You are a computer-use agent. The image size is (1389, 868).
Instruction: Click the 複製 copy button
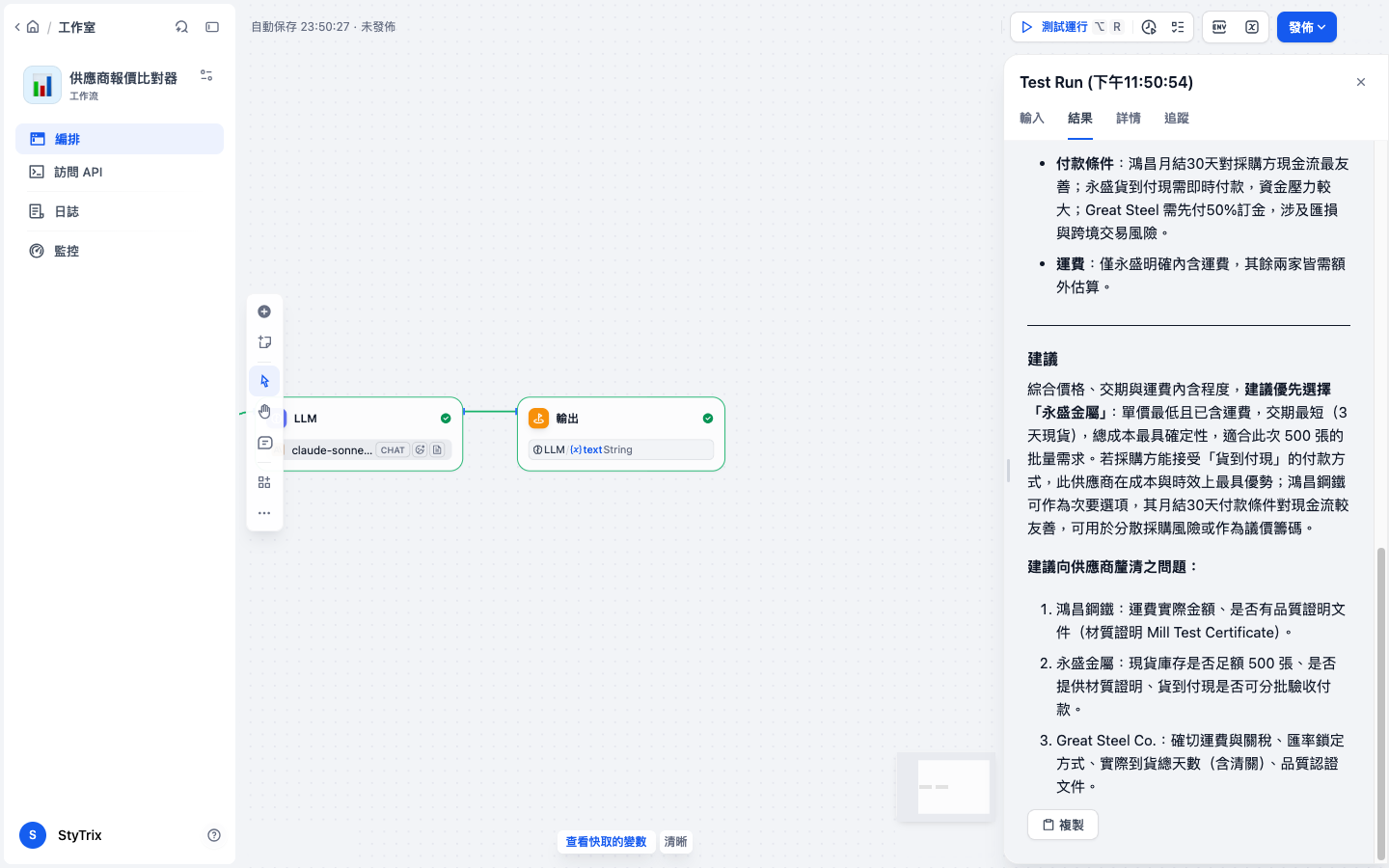coord(1063,825)
